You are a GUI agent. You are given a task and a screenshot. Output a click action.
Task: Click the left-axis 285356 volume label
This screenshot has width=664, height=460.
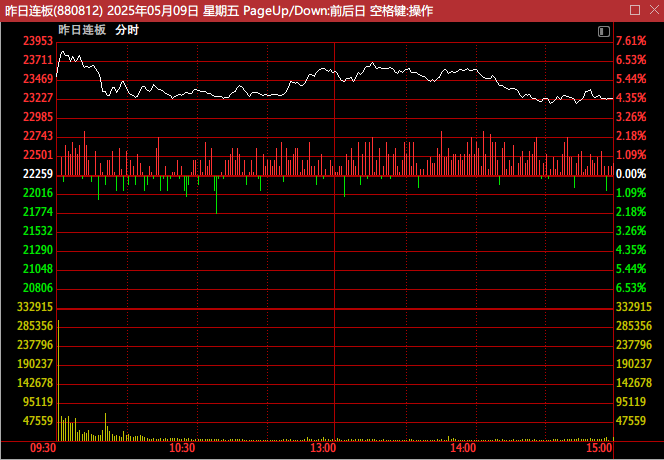click(x=35, y=326)
